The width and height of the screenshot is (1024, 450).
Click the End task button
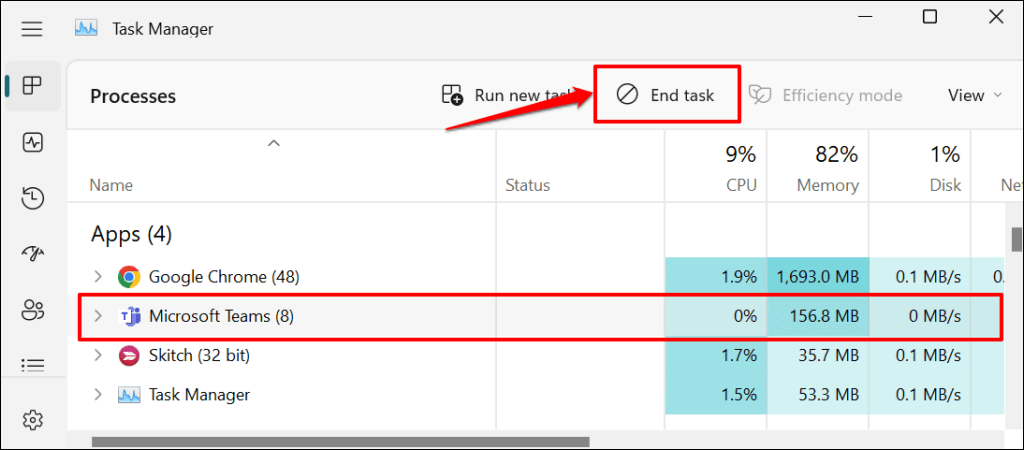pyautogui.click(x=667, y=95)
